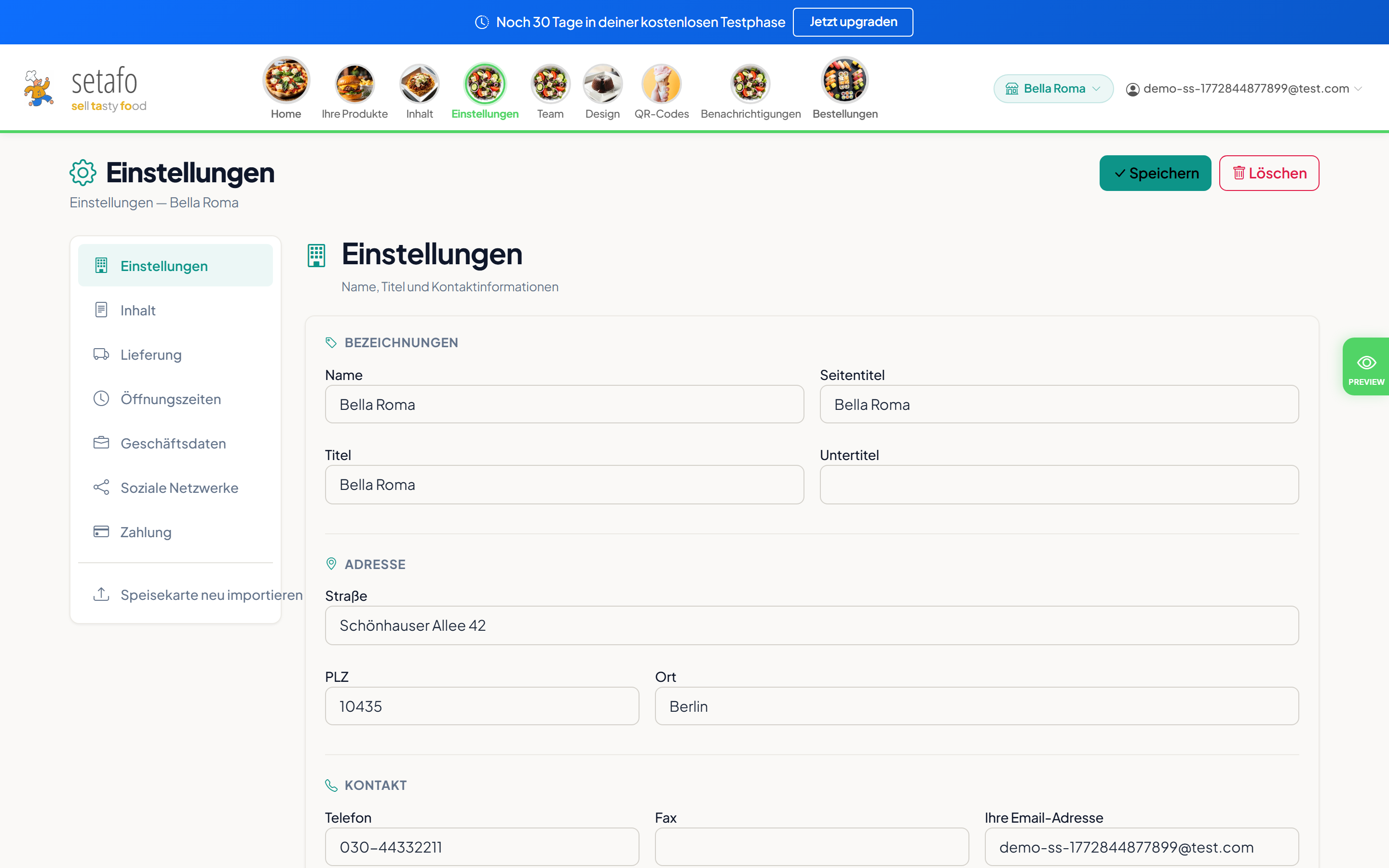Open the Benachrichtigungen navigation icon

pyautogui.click(x=750, y=84)
